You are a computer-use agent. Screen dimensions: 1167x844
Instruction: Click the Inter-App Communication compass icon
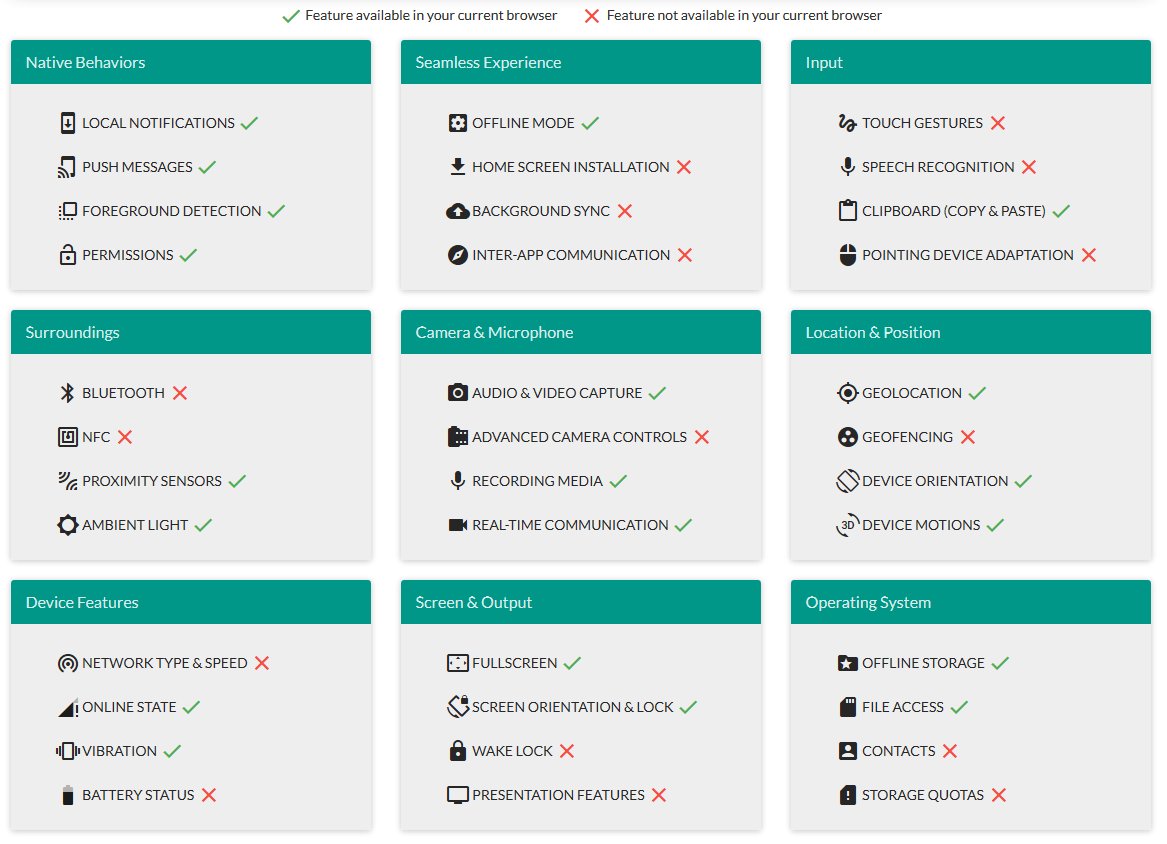click(458, 255)
